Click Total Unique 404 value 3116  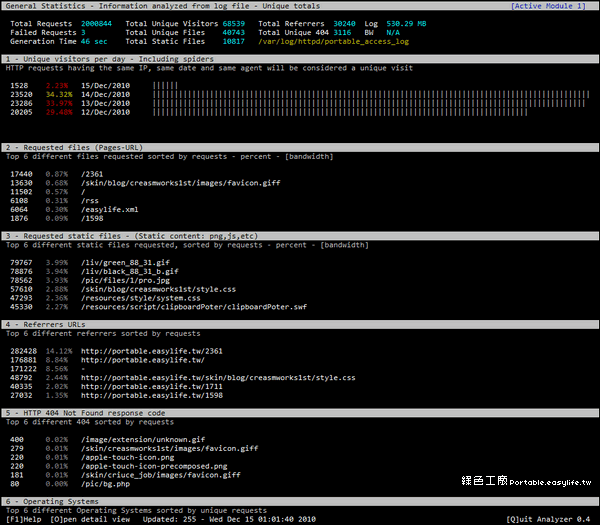[x=342, y=33]
